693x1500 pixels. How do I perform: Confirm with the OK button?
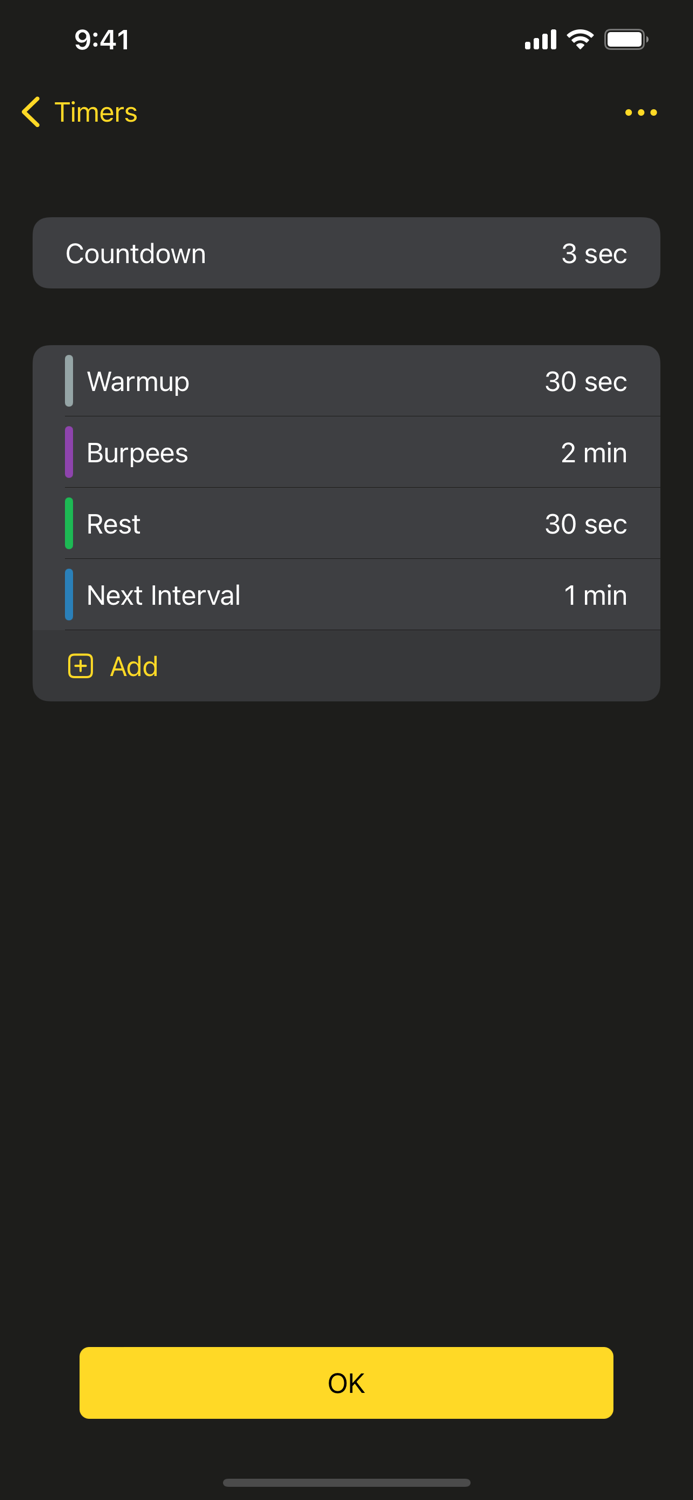pos(346,1383)
